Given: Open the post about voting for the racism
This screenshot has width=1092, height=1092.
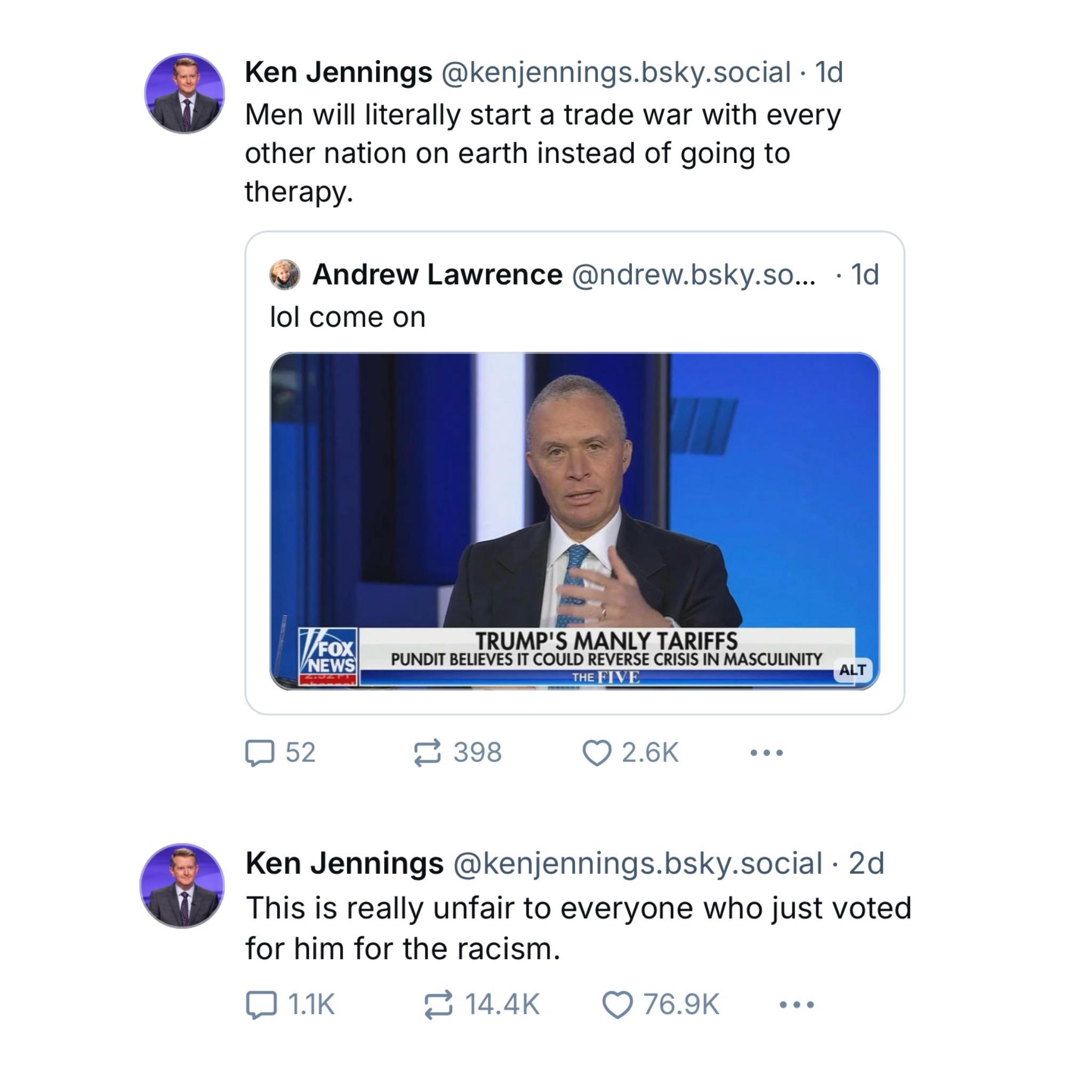Looking at the screenshot, I should tap(578, 928).
